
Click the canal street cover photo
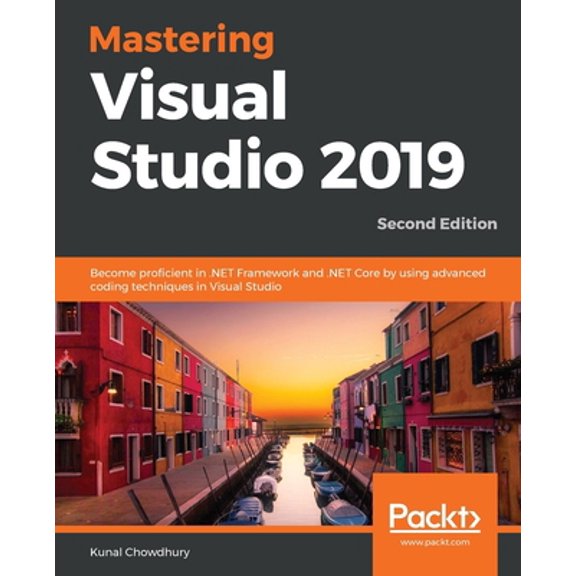(288, 414)
